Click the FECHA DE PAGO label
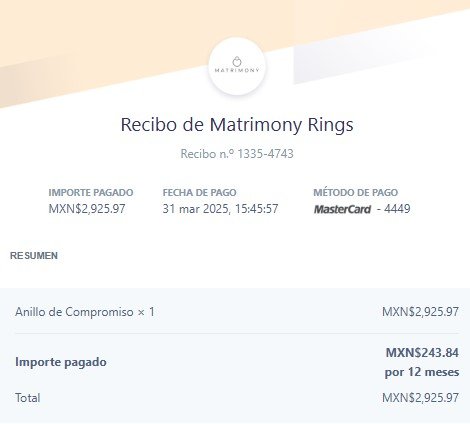Image resolution: width=470 pixels, height=424 pixels. (x=199, y=192)
